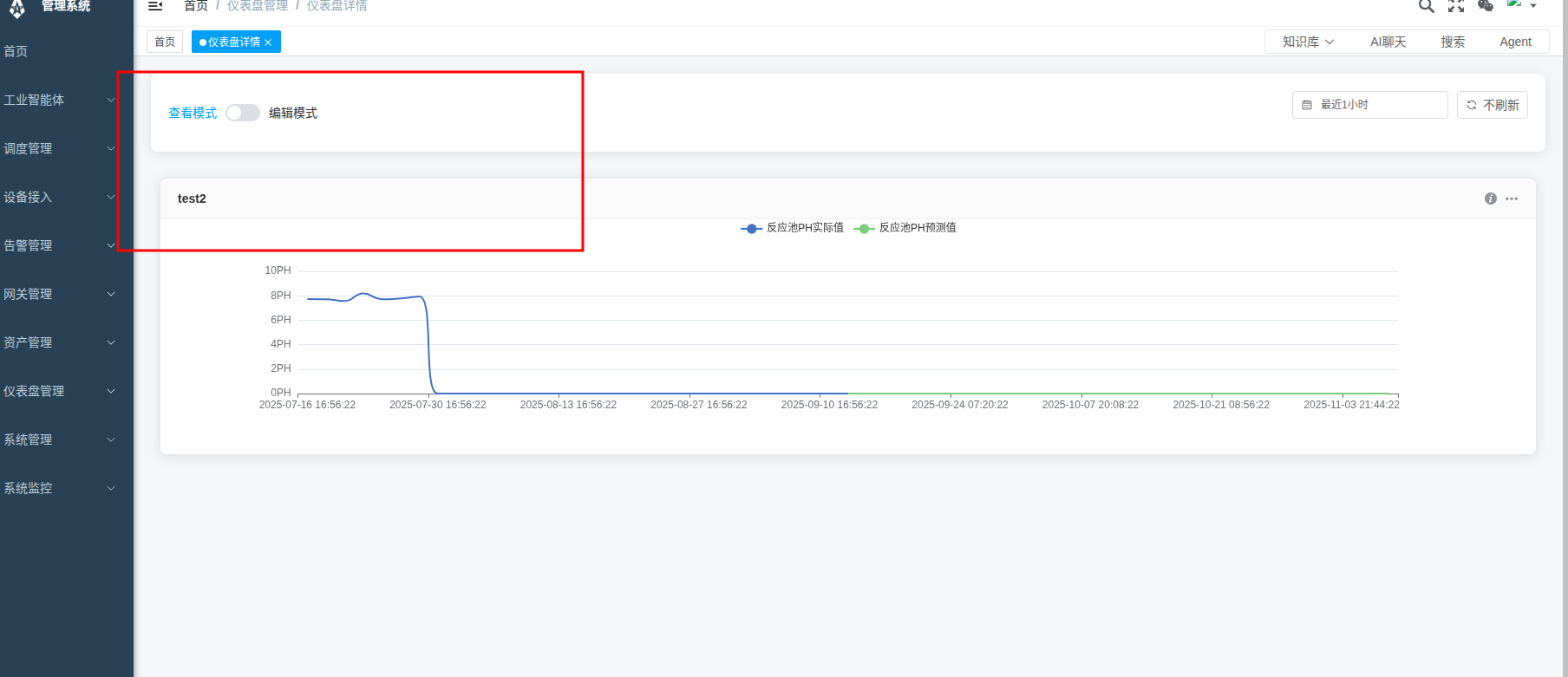The image size is (1568, 677).
Task: Open the 知识库 dropdown
Action: point(1308,42)
